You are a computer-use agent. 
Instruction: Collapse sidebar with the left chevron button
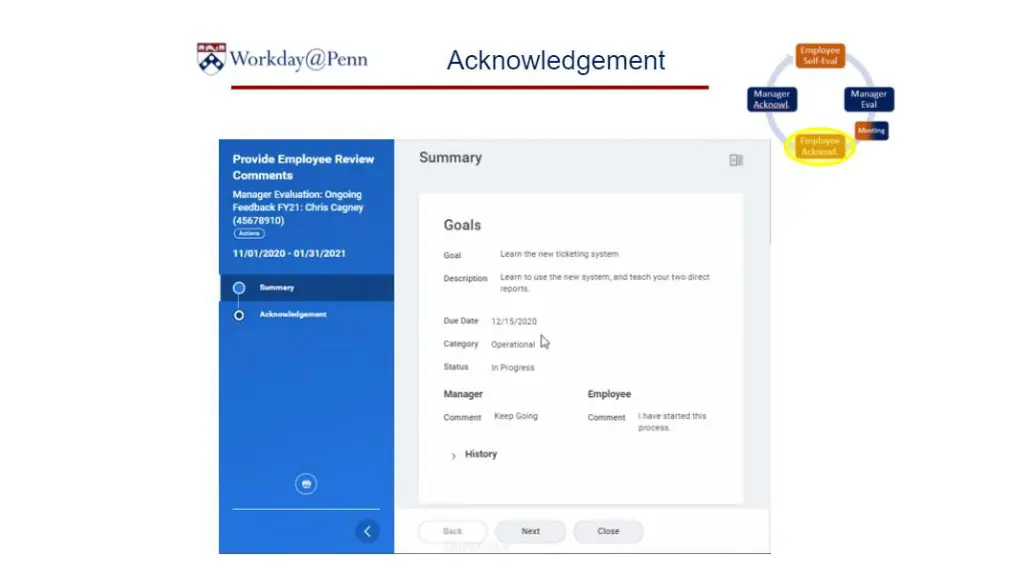367,531
